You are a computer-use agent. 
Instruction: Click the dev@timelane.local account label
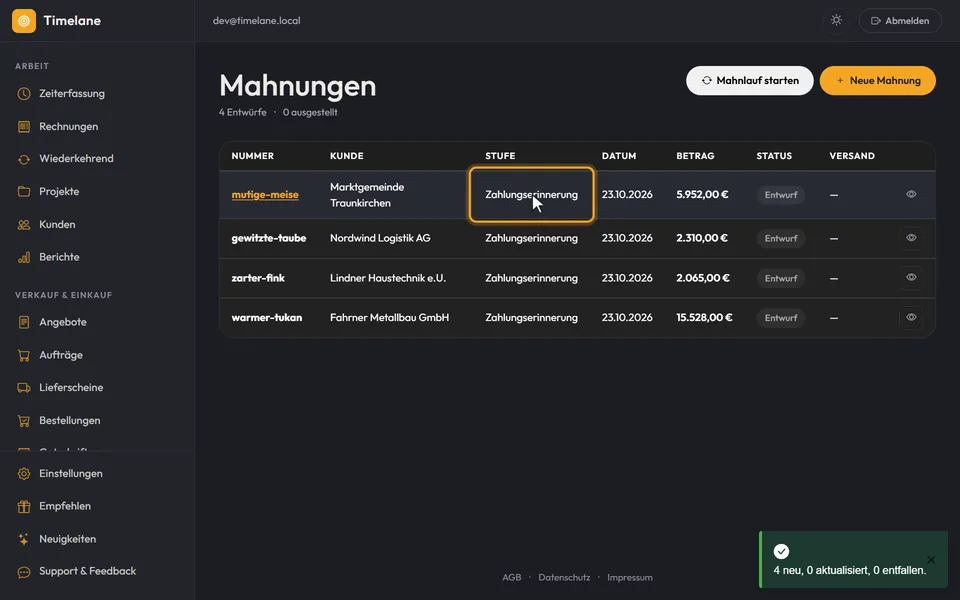[257, 21]
